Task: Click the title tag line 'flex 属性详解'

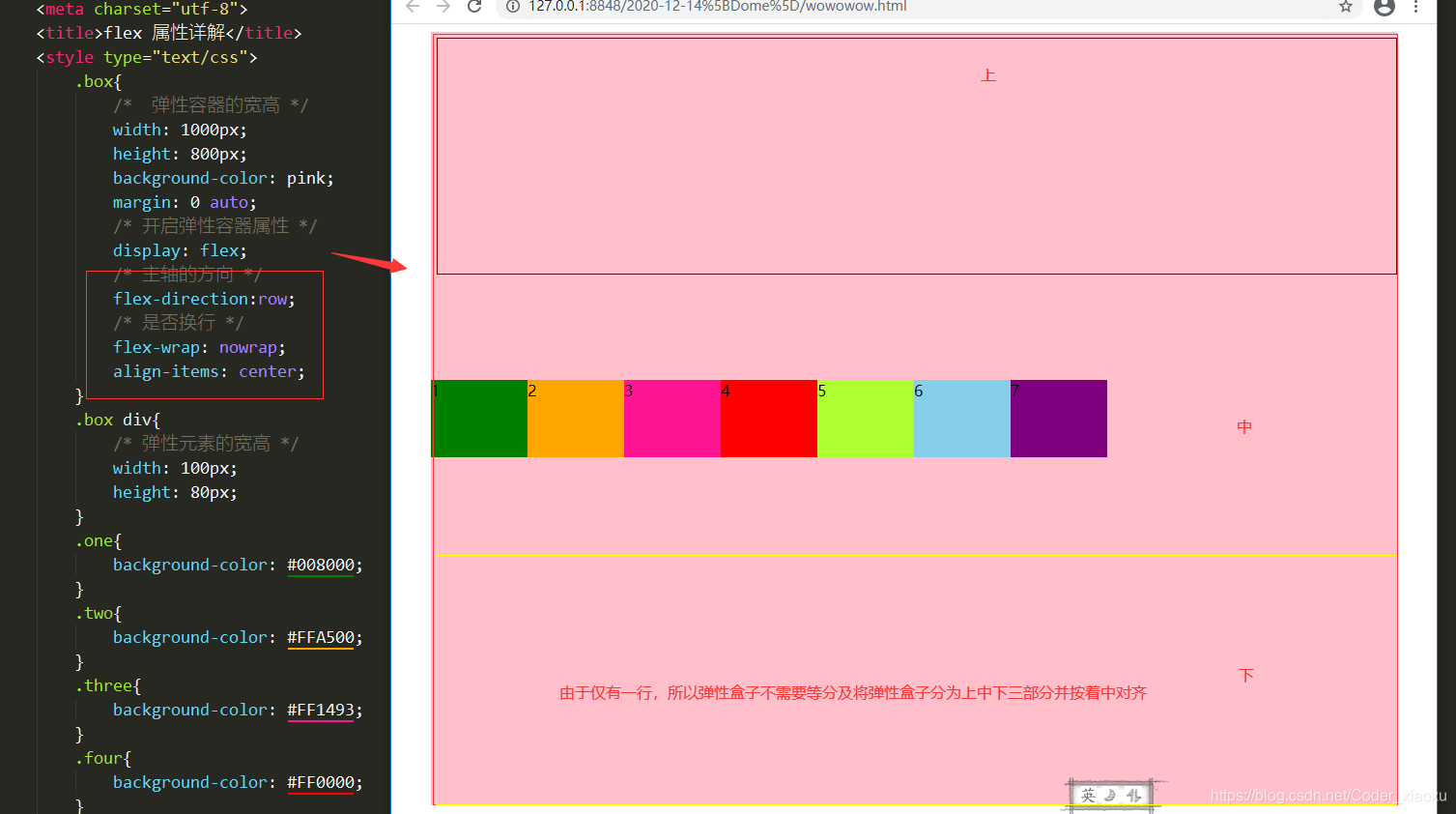Action: pos(169,33)
